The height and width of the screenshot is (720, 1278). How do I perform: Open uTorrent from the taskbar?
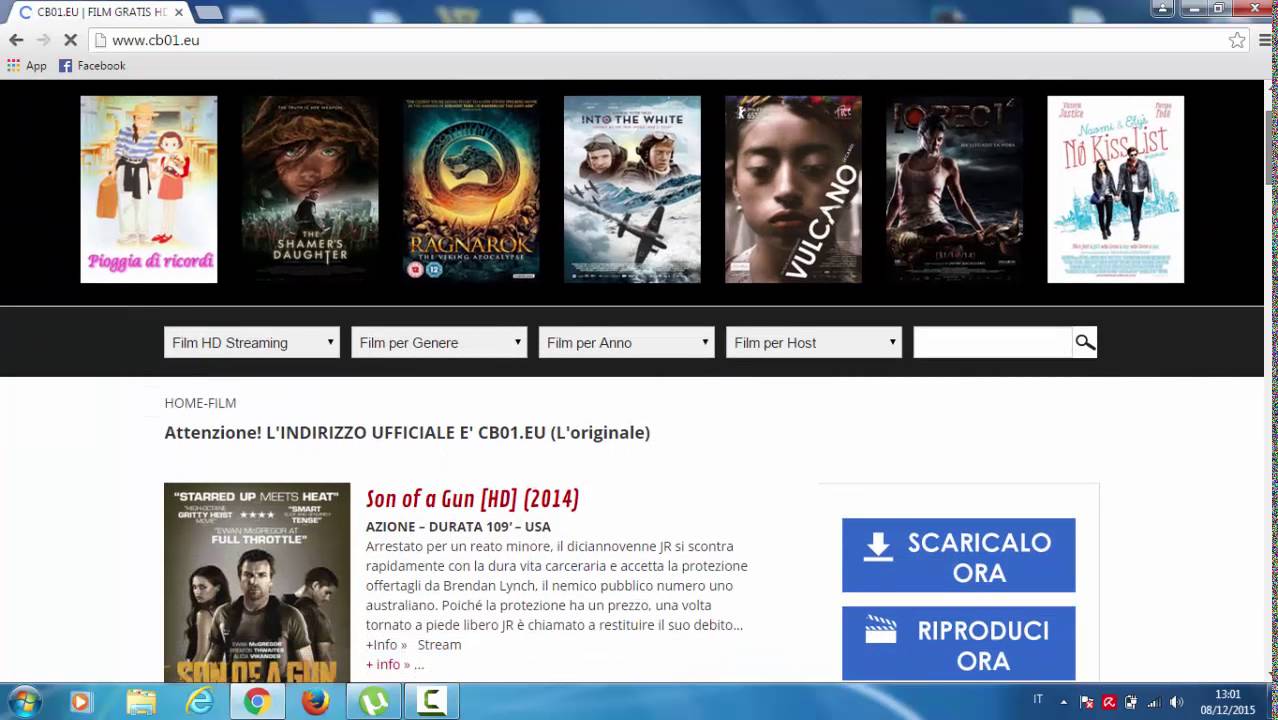[373, 702]
